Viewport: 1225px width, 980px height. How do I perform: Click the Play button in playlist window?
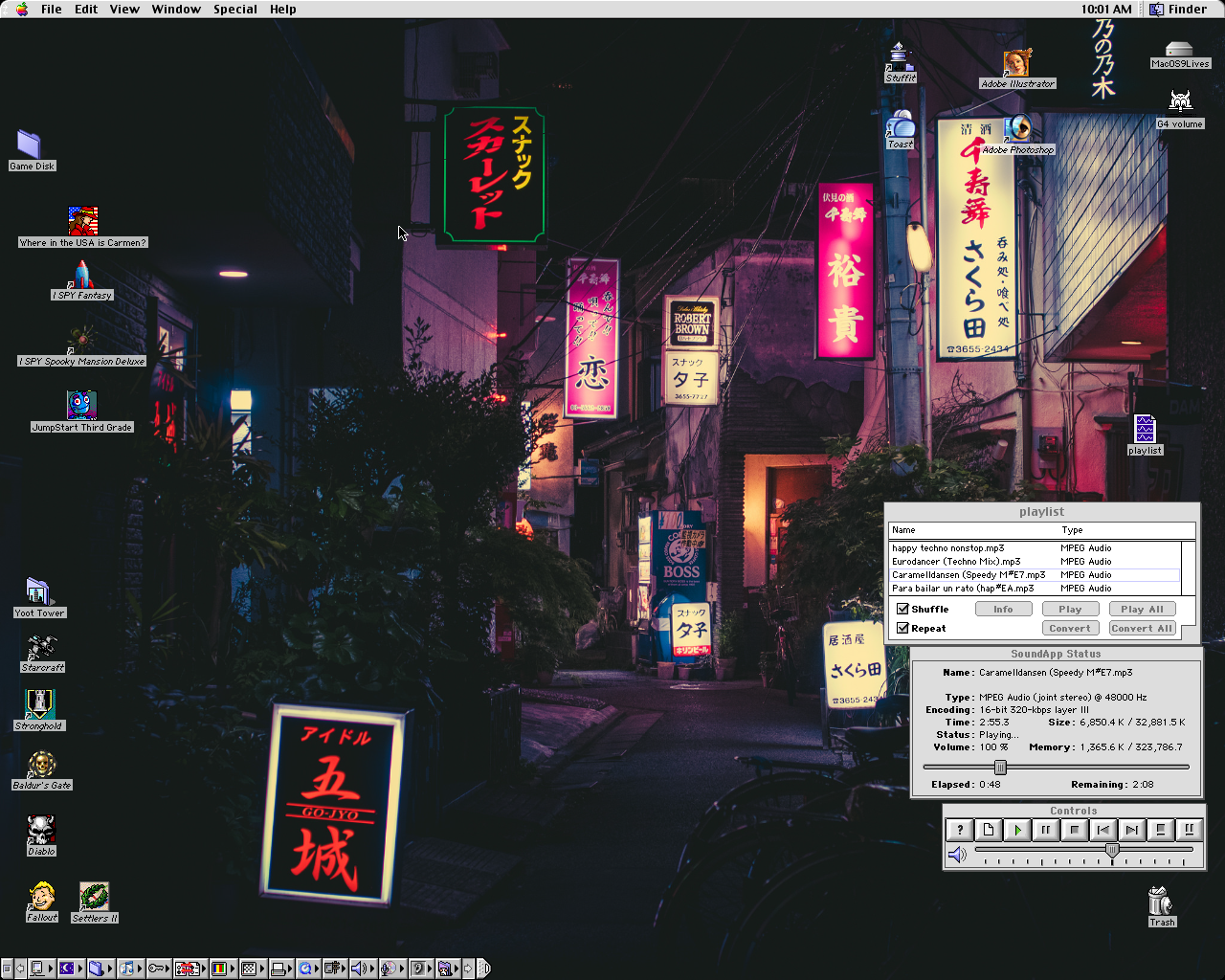[x=1070, y=609]
